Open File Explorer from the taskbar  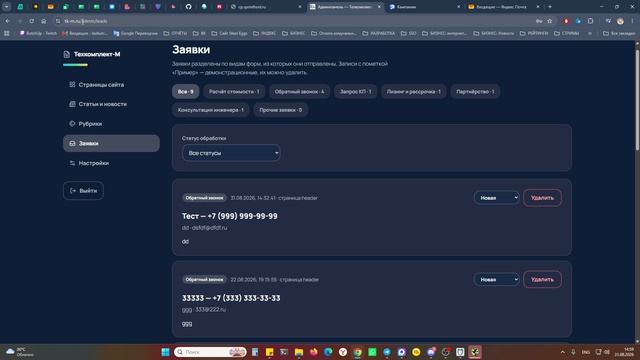tap(299, 352)
